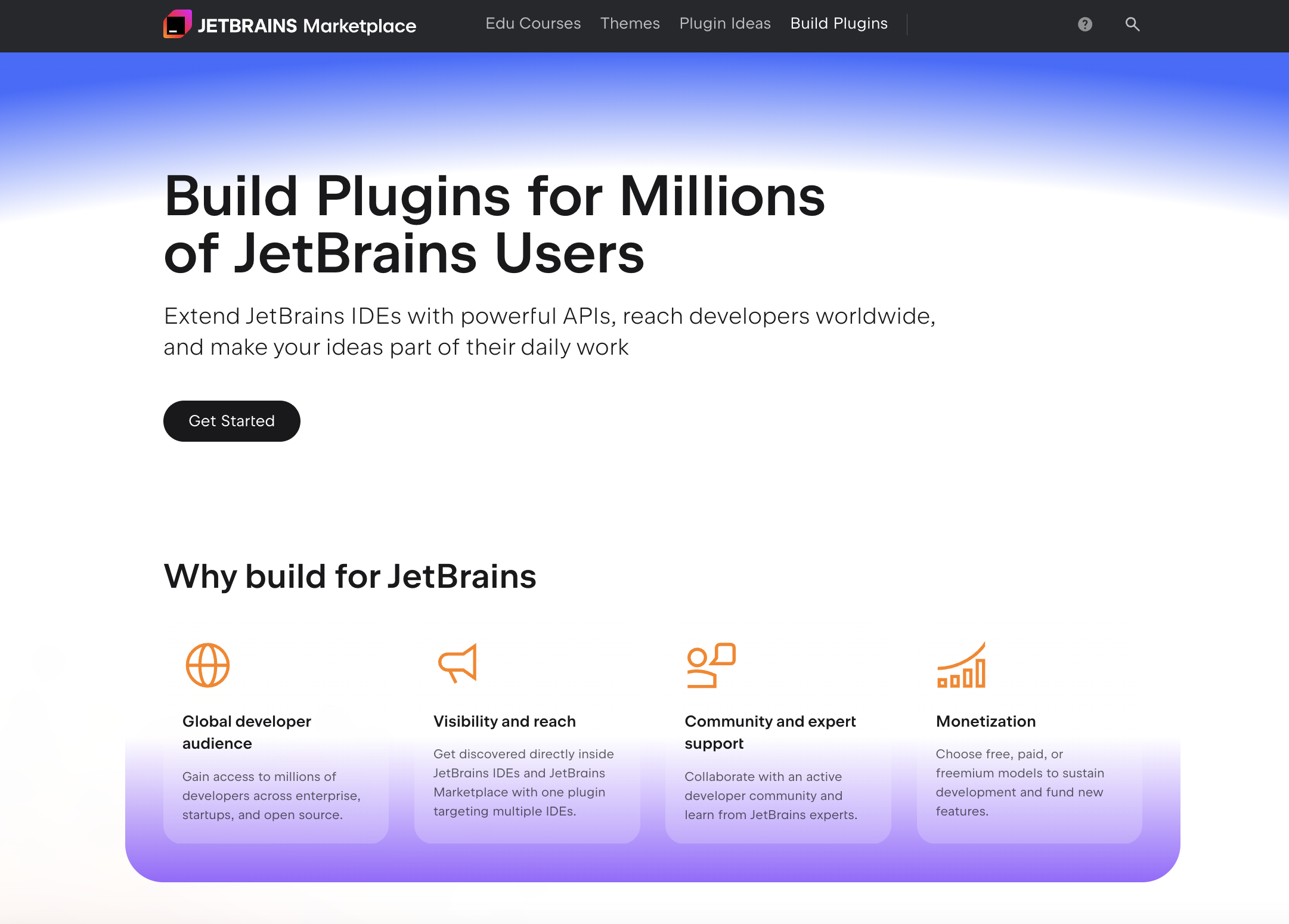
Task: Click Community and expert support heading
Action: coord(770,732)
